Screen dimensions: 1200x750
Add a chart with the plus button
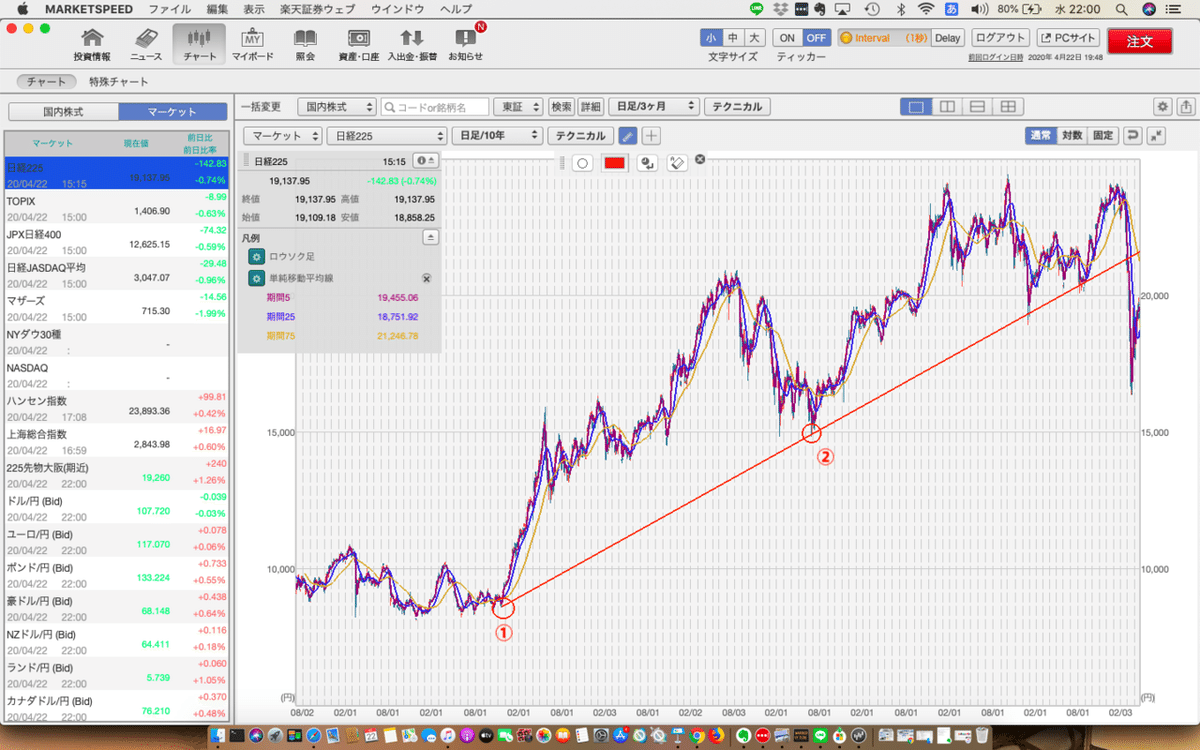point(651,135)
